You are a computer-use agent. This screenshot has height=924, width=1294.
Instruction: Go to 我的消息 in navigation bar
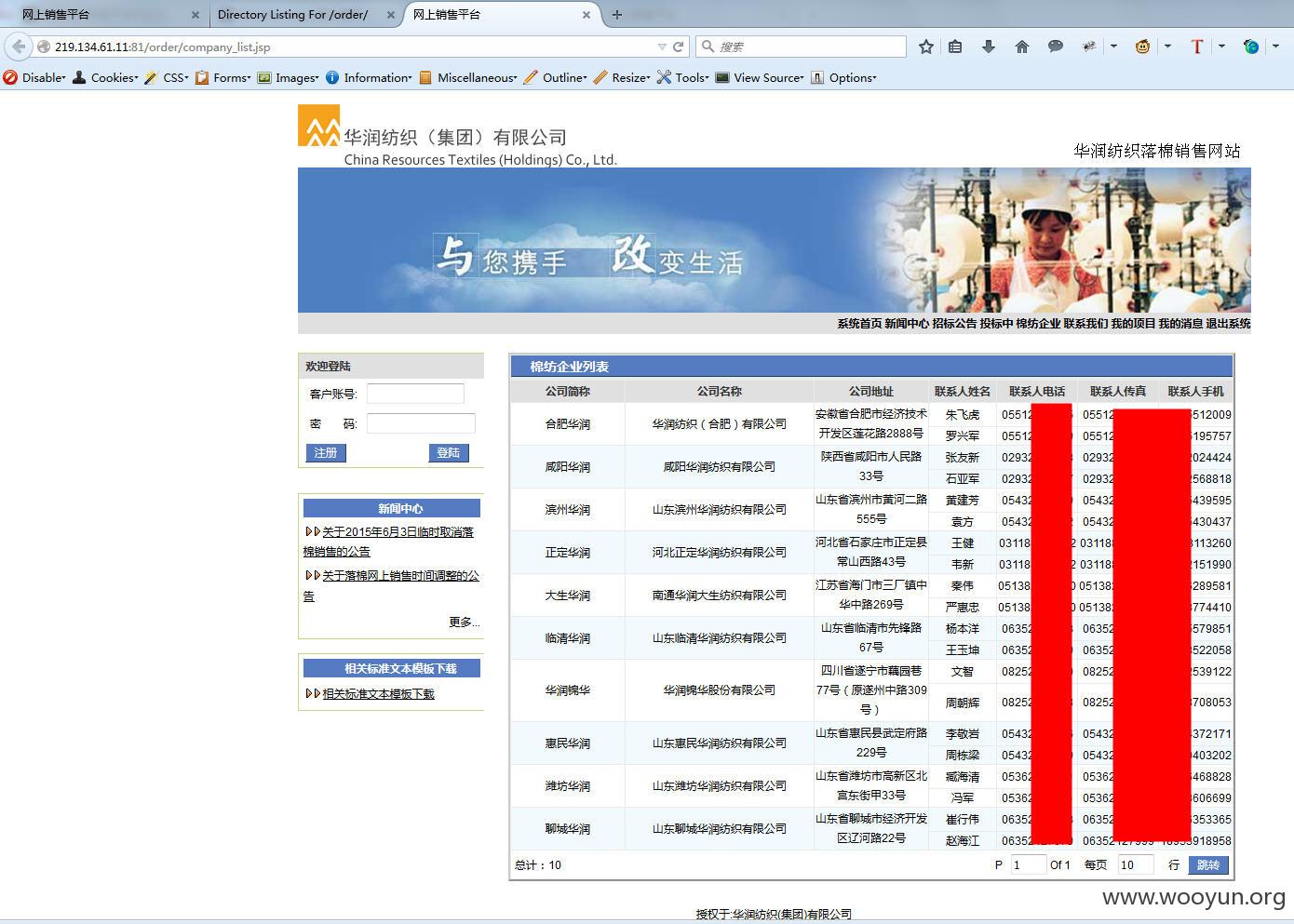point(1180,324)
